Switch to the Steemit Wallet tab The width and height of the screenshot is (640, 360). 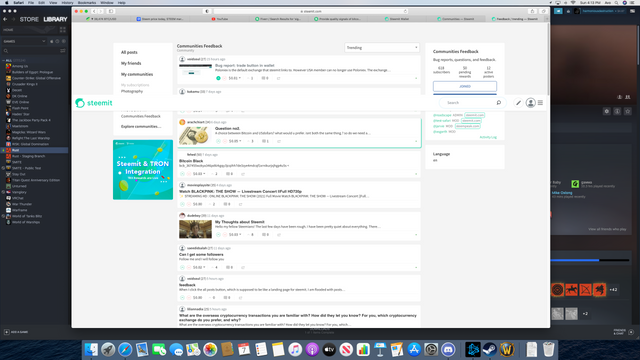[397, 19]
